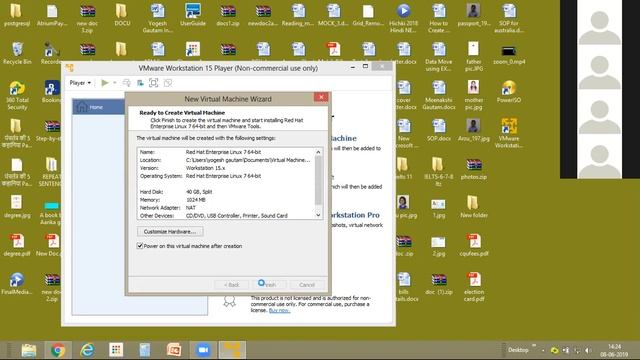Click Send Ctrl+Alt+Del toolbar icon
This screenshot has width=640, height=360.
click(127, 83)
